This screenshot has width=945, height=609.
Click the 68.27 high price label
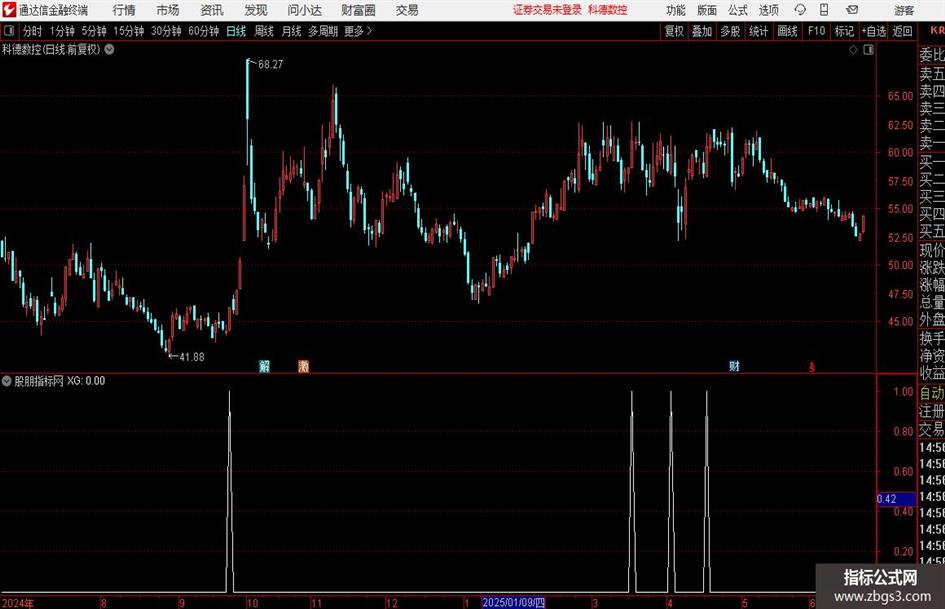271,65
